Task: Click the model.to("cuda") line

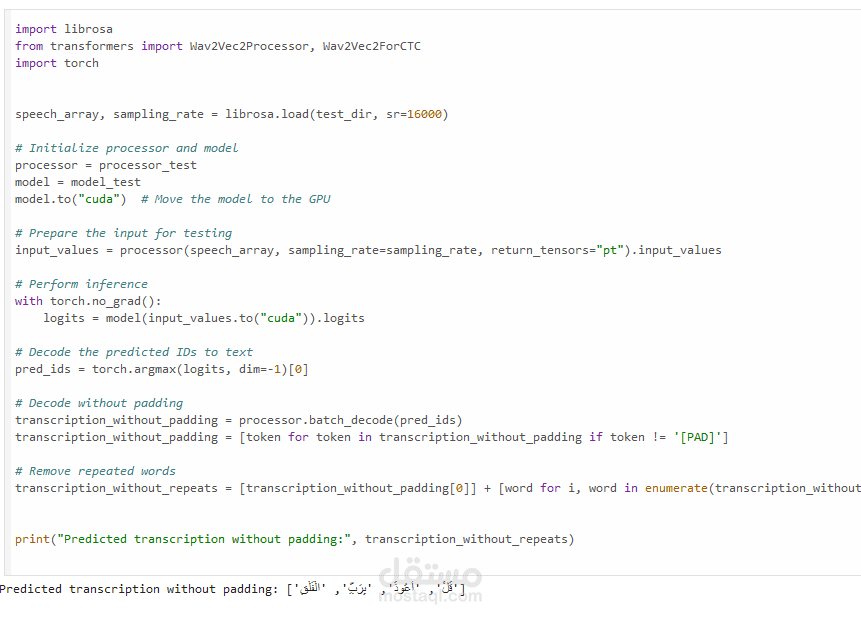Action: tap(173, 199)
